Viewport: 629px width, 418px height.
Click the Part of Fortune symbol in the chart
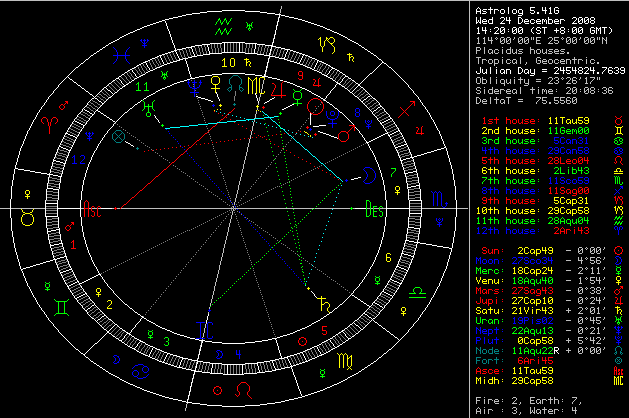click(120, 136)
